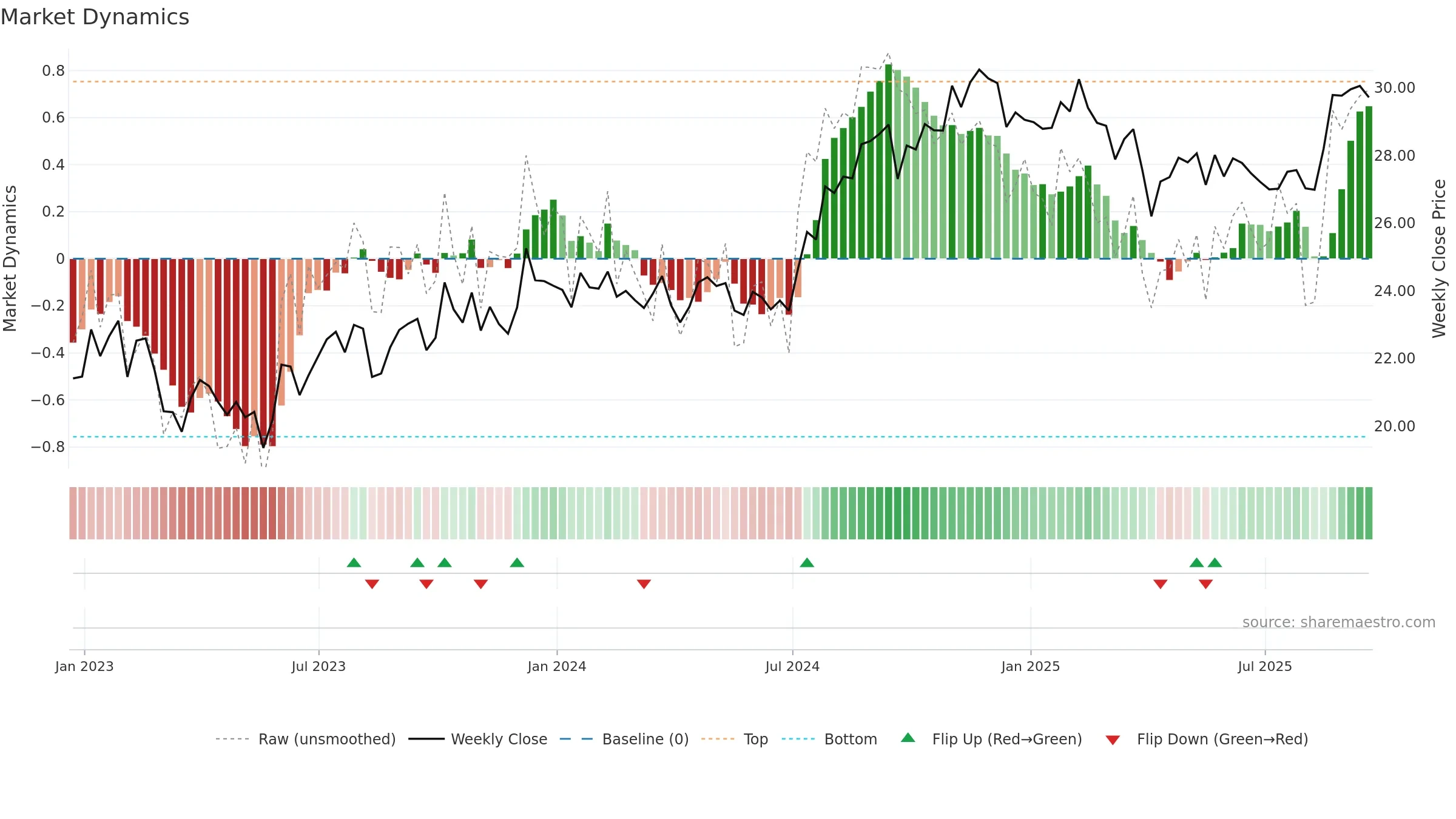The height and width of the screenshot is (819, 1456).
Task: Click the tallest green bar near the Top line
Action: [x=889, y=161]
